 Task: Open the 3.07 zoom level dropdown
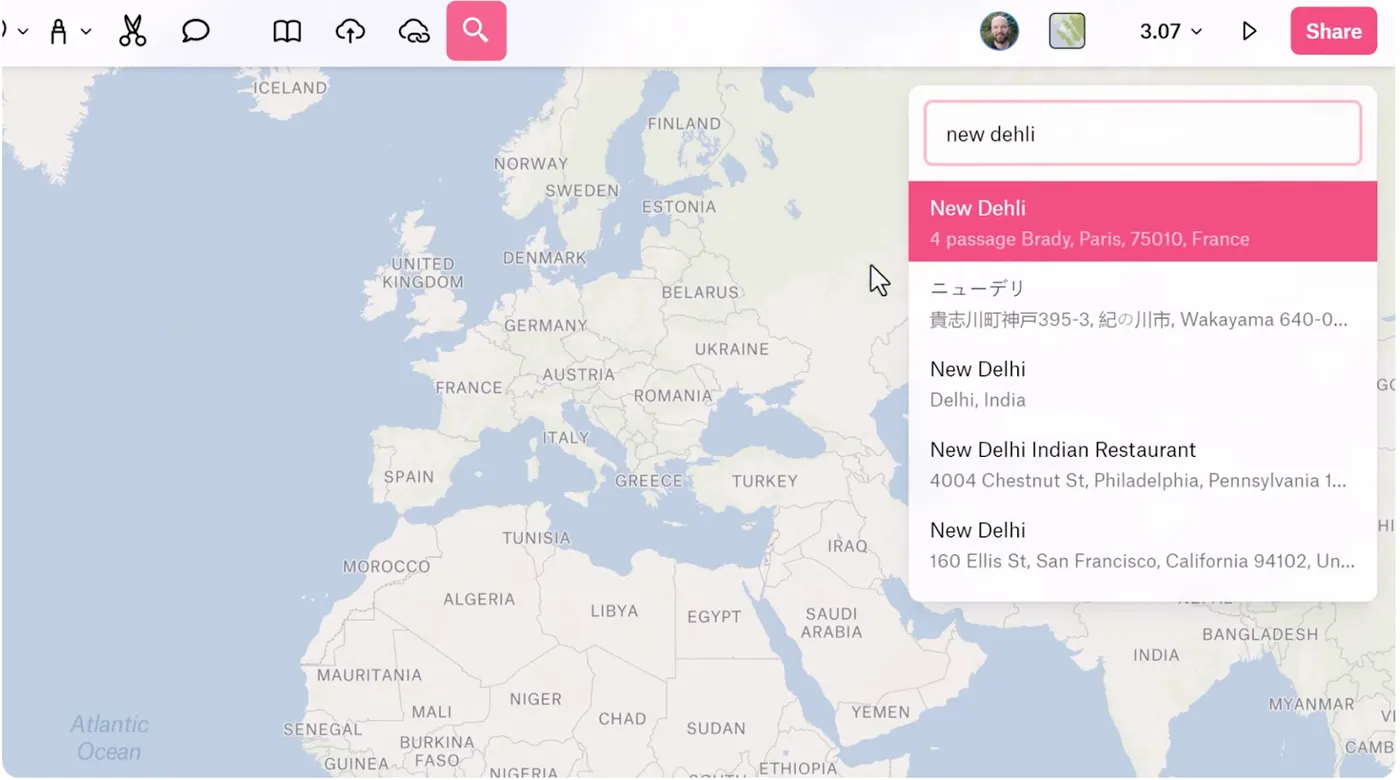click(x=1170, y=31)
